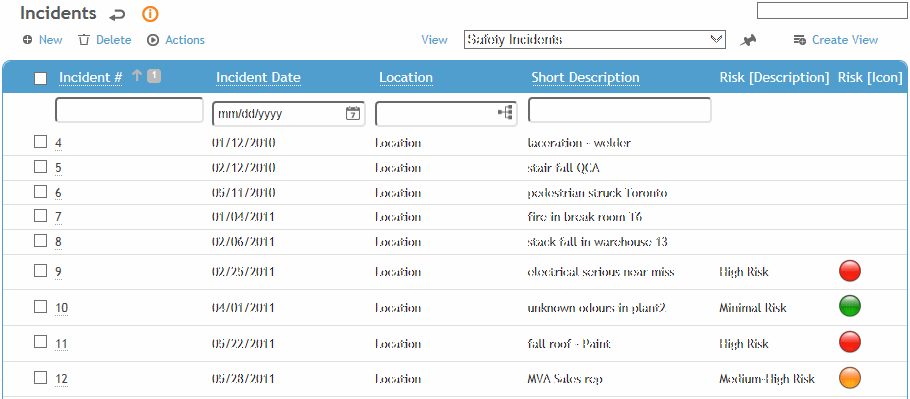This screenshot has height=399, width=910.
Task: Click the red risk icon for incident 9
Action: coord(850,271)
